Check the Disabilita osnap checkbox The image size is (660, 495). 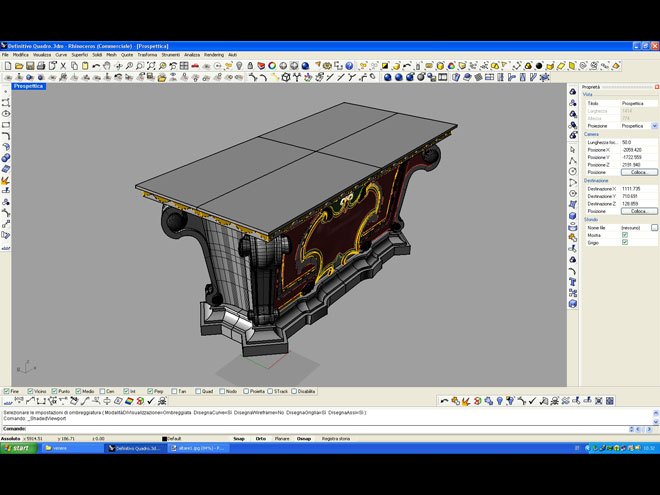(x=294, y=391)
